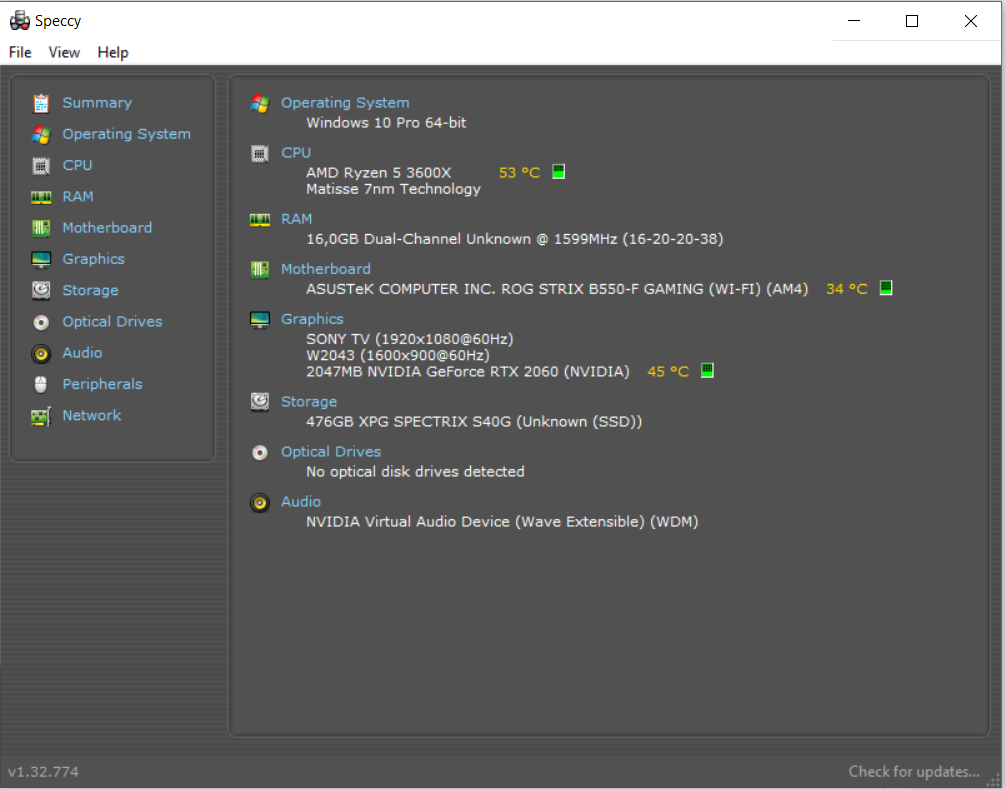Viewport: 1006px width, 789px height.
Task: Click the CPU chip icon in sidebar
Action: click(x=41, y=166)
